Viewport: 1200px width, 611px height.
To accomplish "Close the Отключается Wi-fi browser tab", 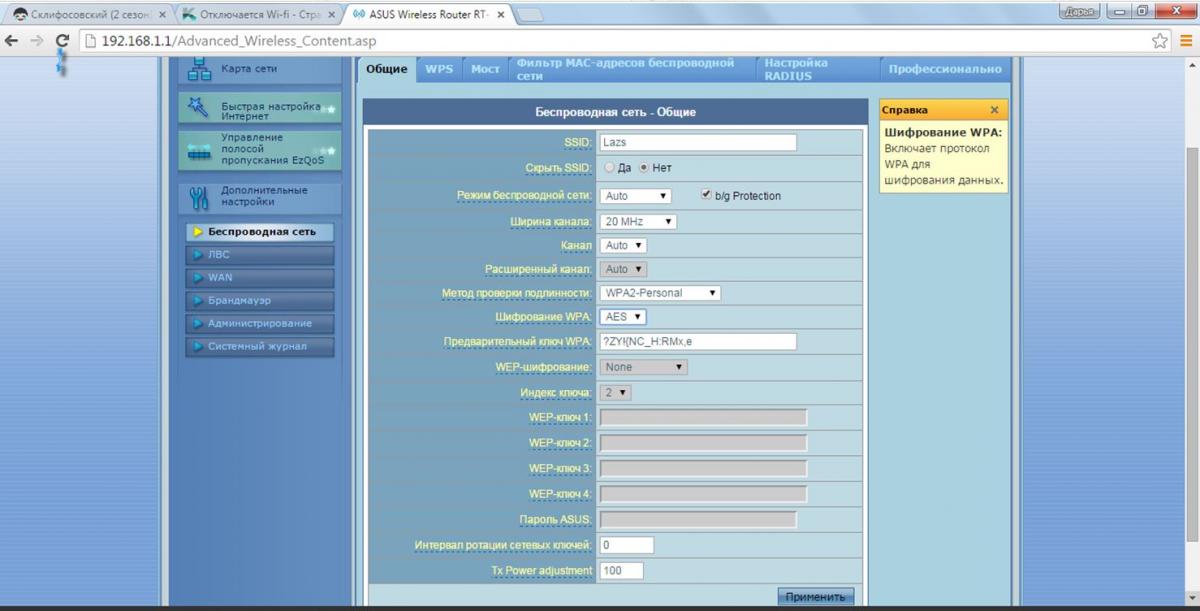I will (x=331, y=15).
